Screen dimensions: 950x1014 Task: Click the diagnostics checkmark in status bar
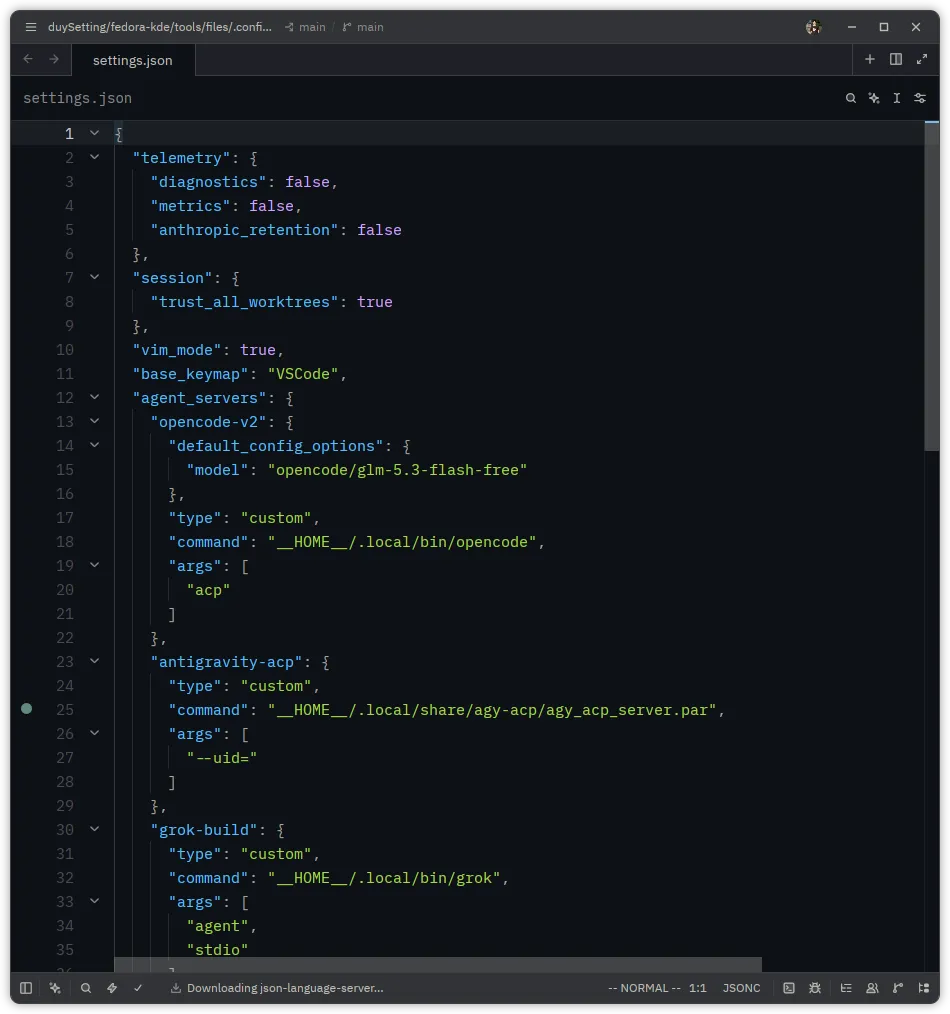point(138,988)
